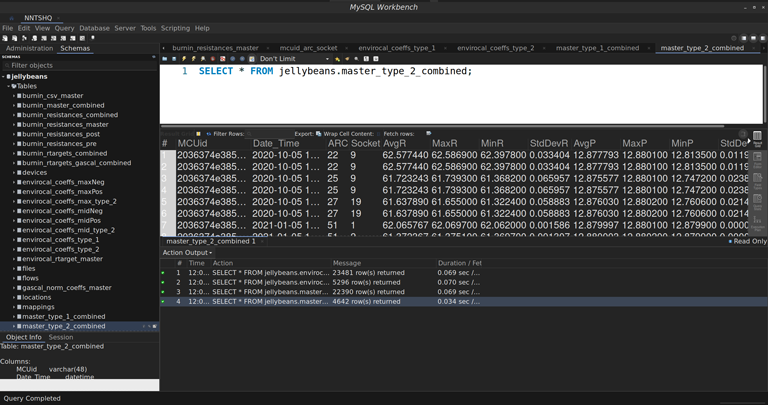
Task: Run EXPLAIN on the current statement
Action: click(x=203, y=59)
